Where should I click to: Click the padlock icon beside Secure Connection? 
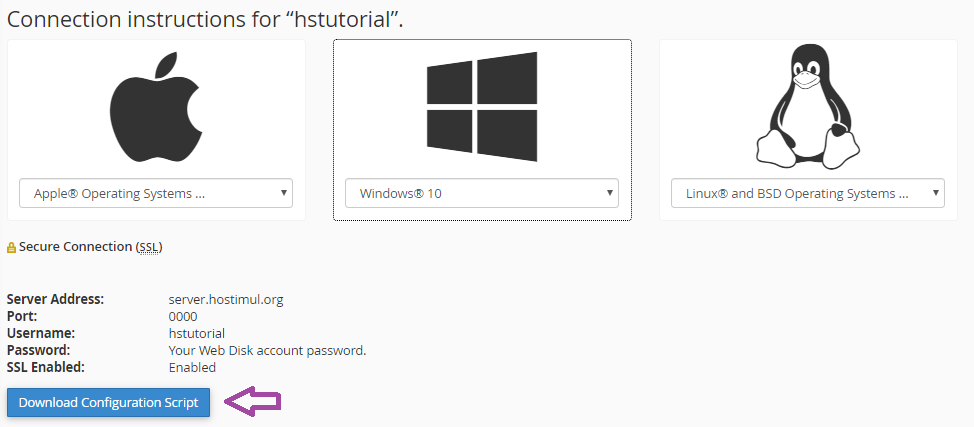click(11, 247)
